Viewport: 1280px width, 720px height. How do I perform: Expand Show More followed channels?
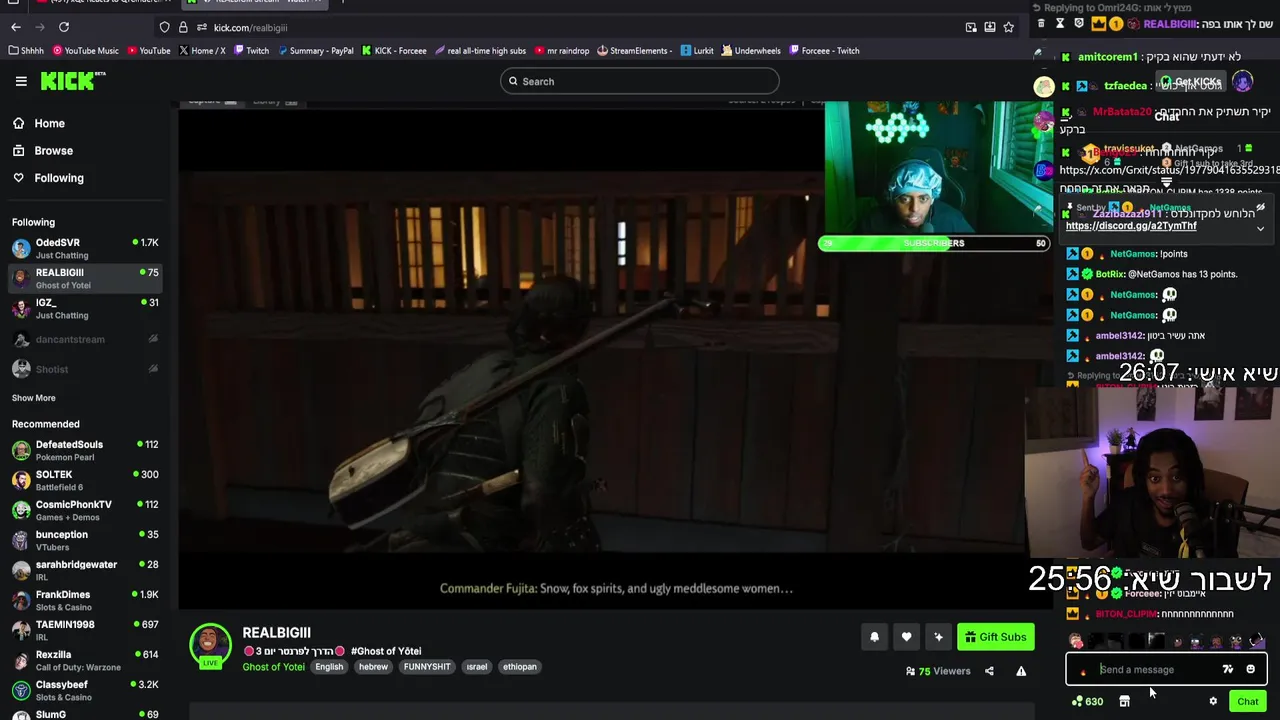click(x=34, y=398)
